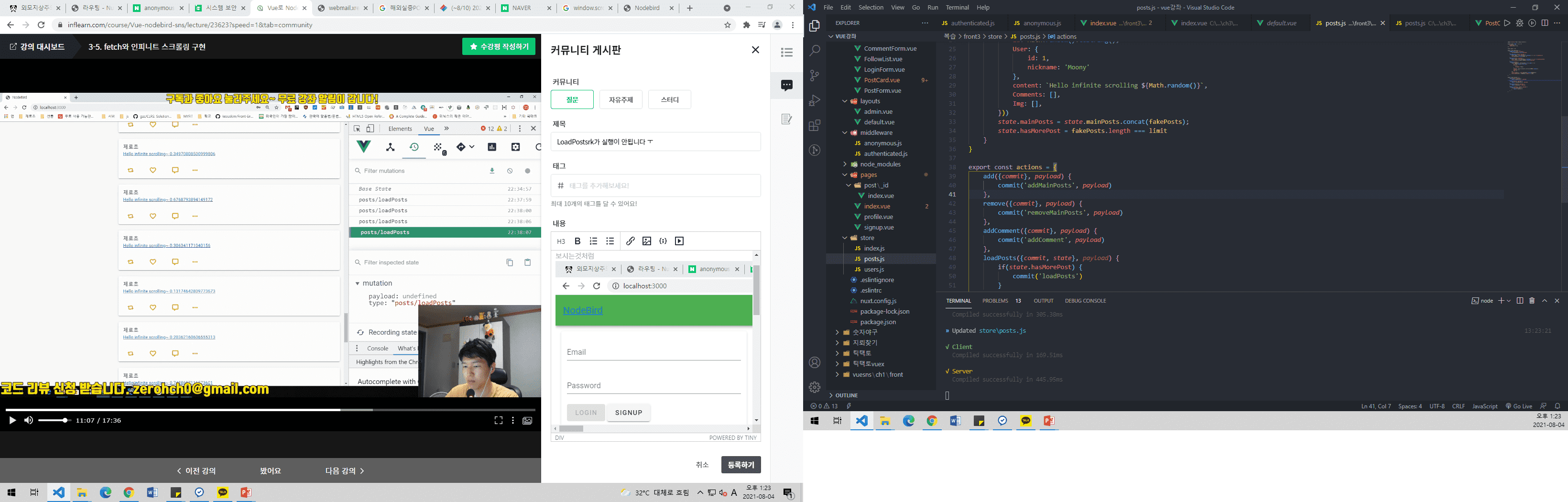This screenshot has height=502, width=1568.
Task: Open the Inflearn curriculum list icon
Action: pyautogui.click(x=786, y=53)
